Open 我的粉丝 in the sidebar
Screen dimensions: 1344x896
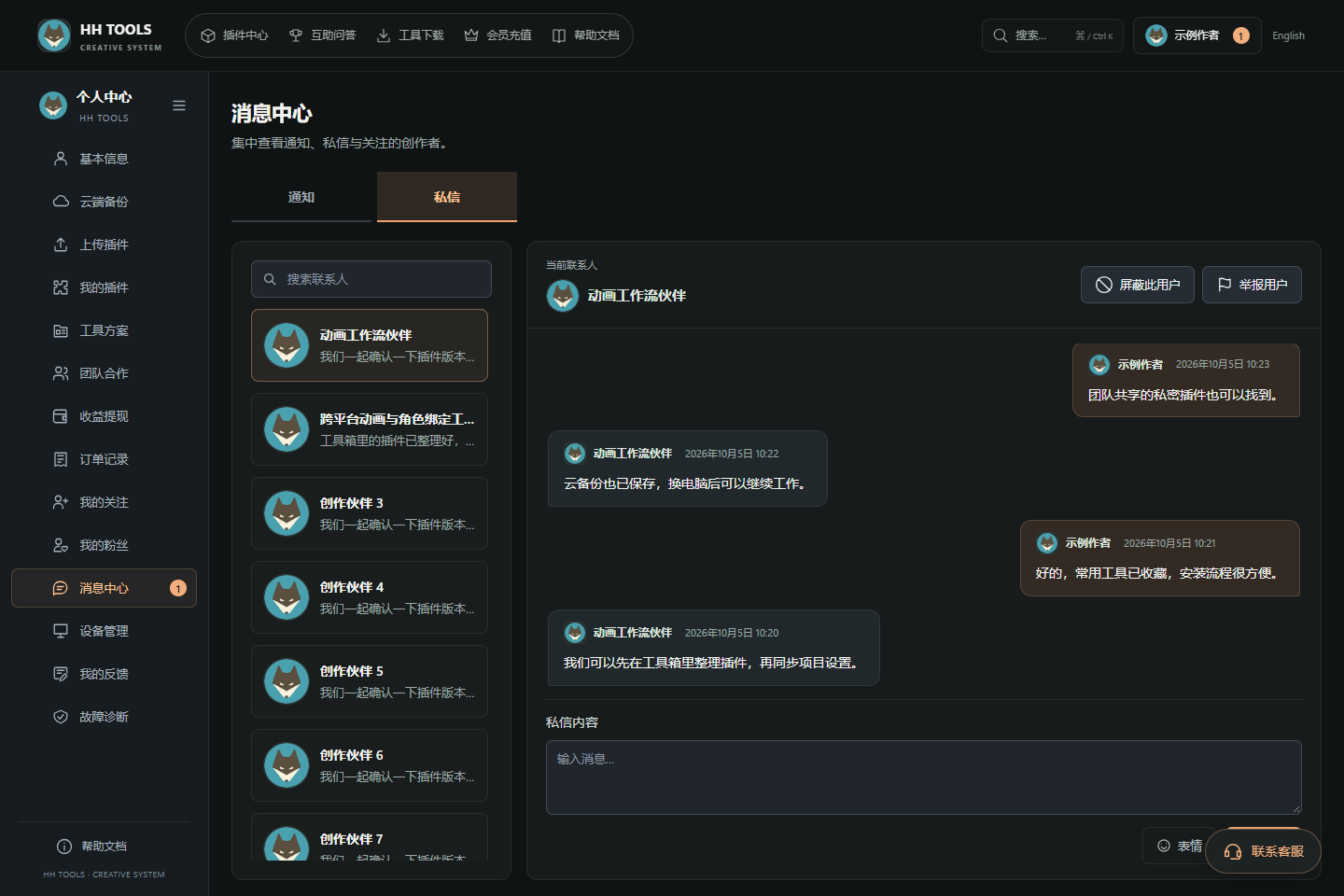[104, 545]
